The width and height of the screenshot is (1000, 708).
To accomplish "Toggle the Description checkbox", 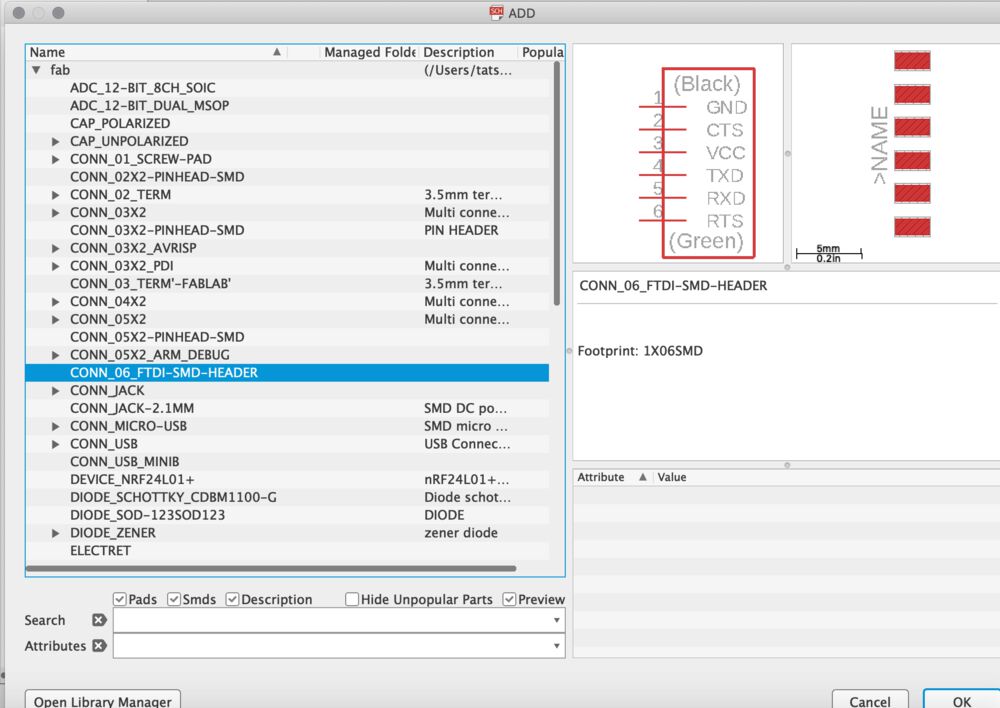I will tap(232, 600).
